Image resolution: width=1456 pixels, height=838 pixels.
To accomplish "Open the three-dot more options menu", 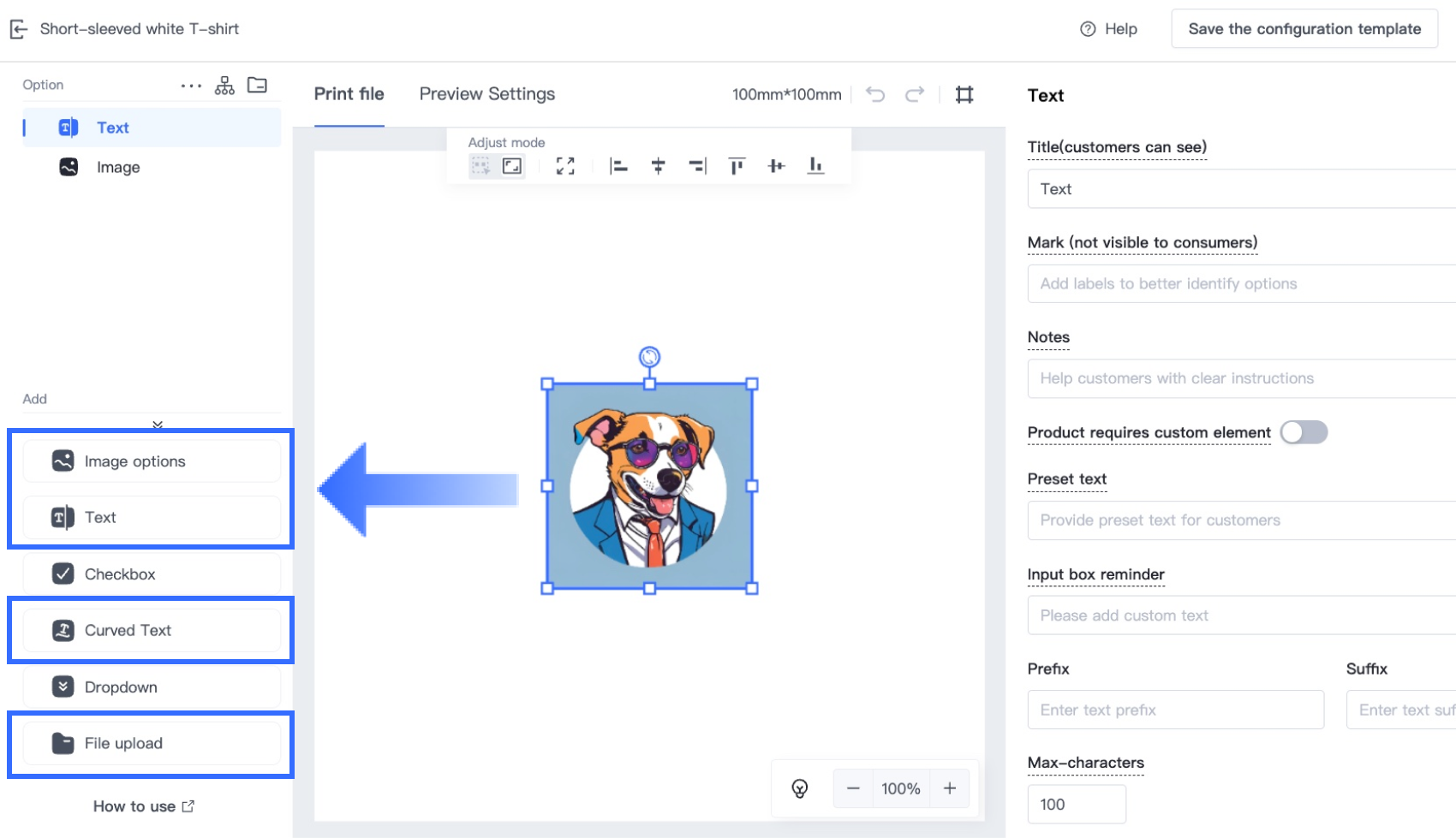I will (191, 86).
